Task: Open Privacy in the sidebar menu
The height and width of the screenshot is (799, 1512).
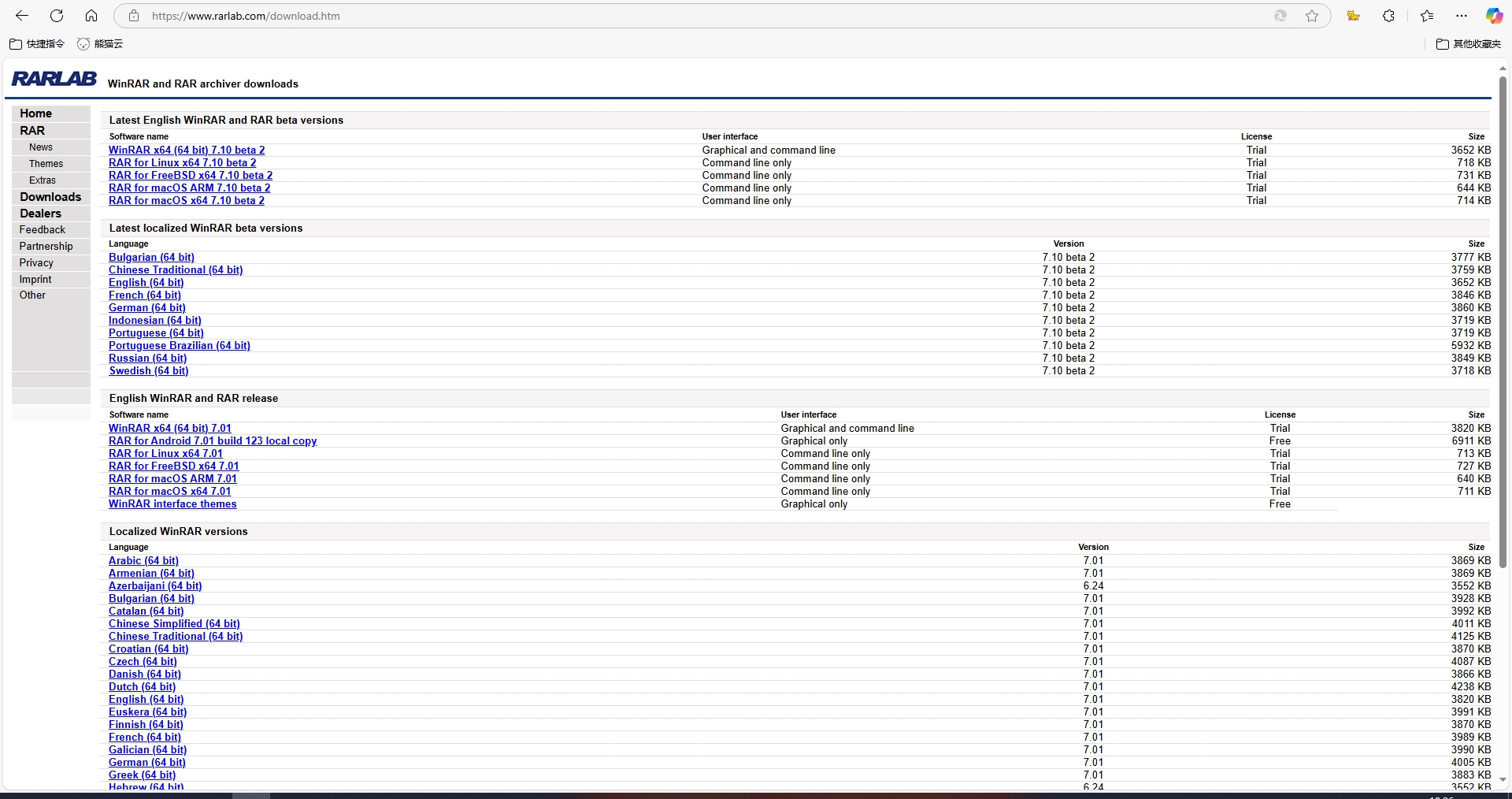Action: click(36, 263)
